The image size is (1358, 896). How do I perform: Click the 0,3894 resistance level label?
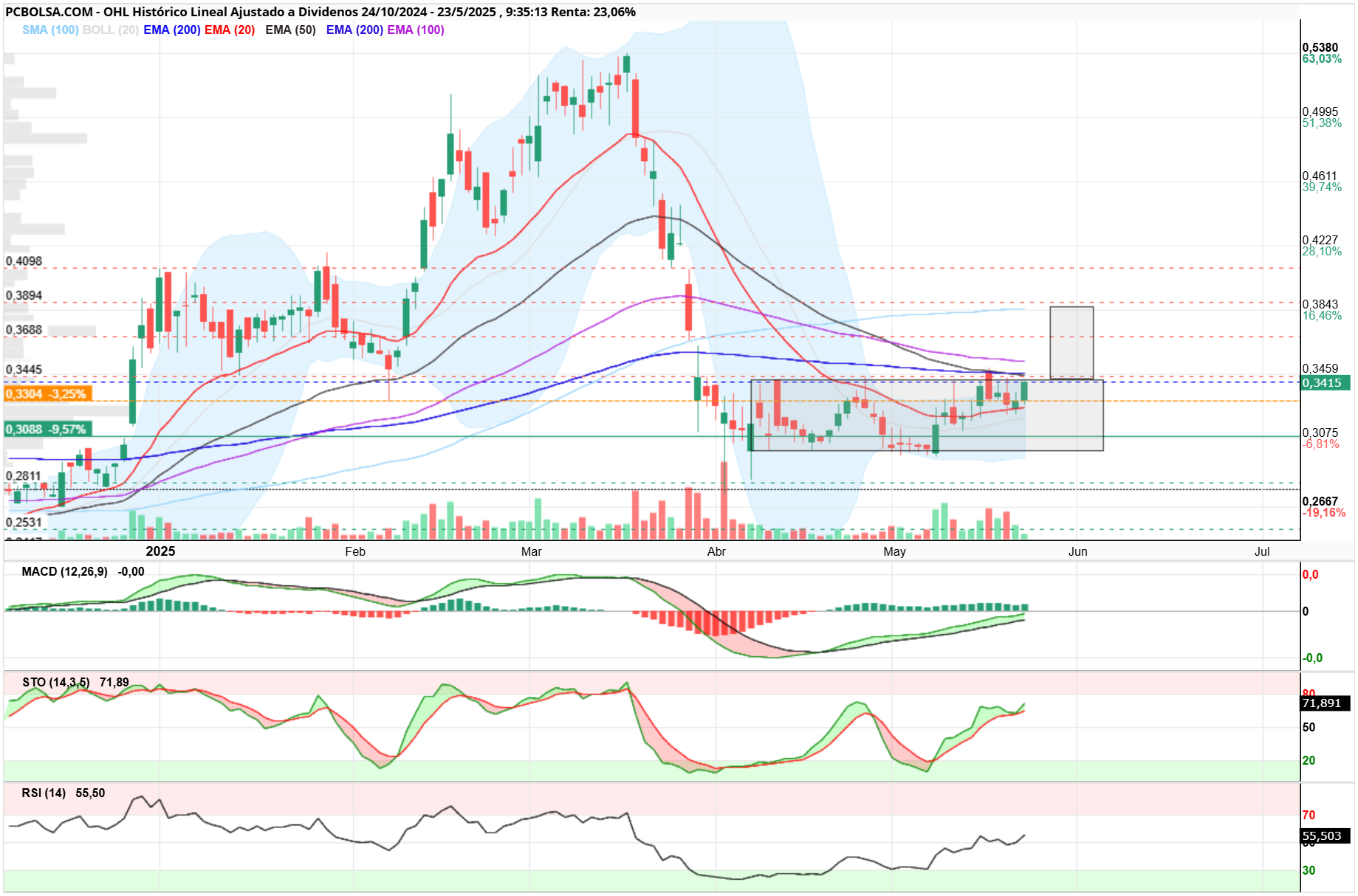tap(24, 295)
